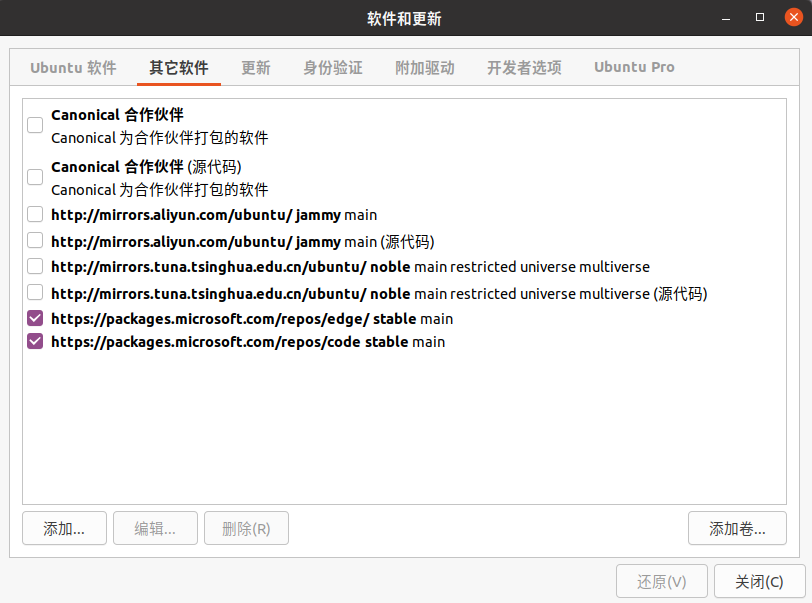The height and width of the screenshot is (603, 812).
Task: Disable the Microsoft Edge stable repository
Action: [34, 319]
